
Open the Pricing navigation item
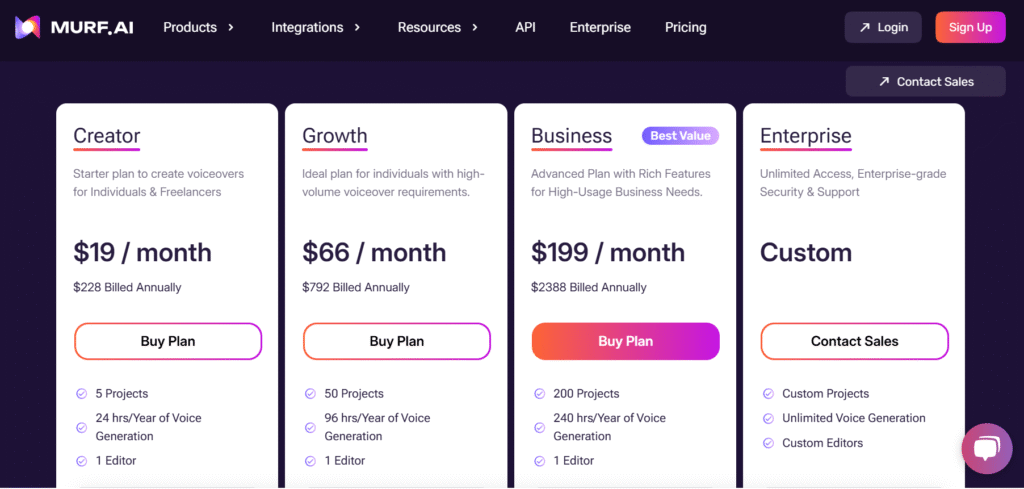(686, 27)
